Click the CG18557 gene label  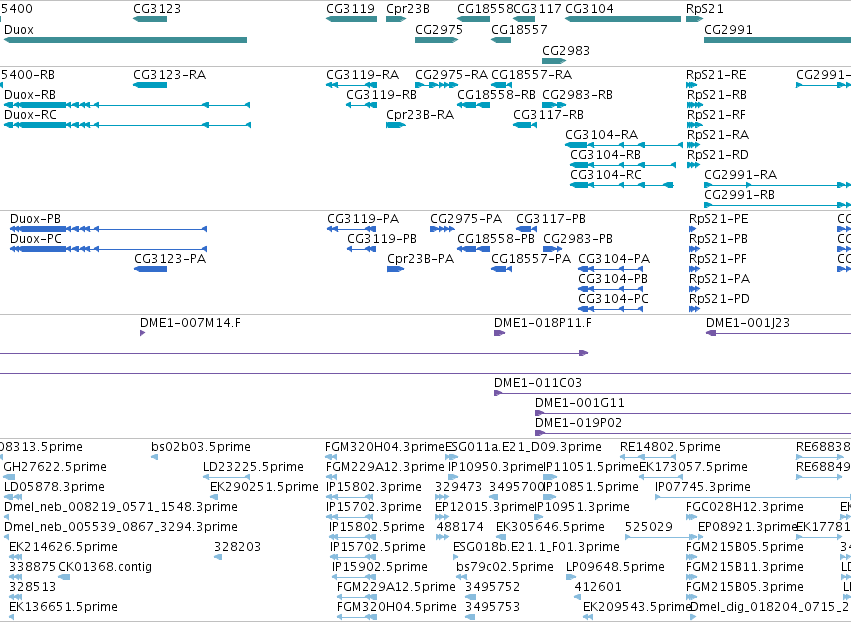tap(519, 30)
